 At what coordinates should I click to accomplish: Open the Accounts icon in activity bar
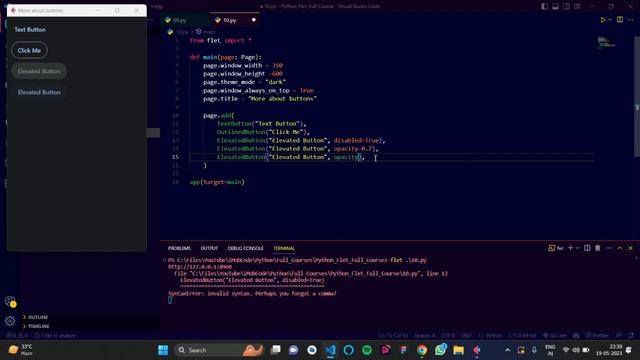pos(10,302)
